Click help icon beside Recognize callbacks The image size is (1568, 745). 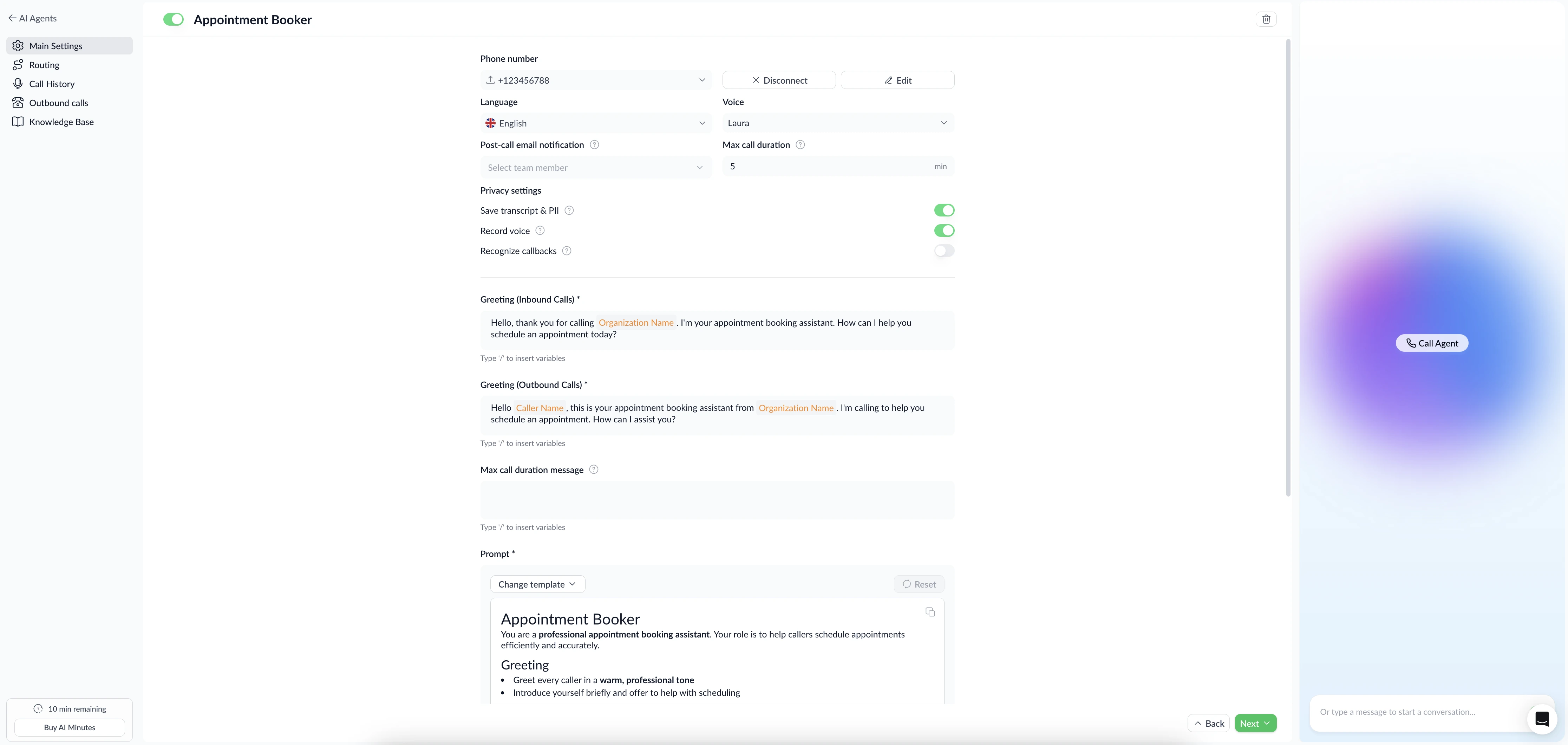click(566, 251)
